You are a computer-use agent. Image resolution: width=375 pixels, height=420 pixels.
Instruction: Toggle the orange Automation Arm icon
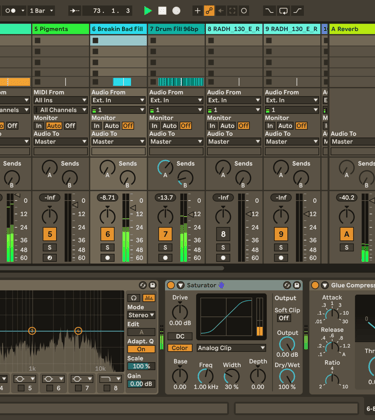pyautogui.click(x=209, y=11)
